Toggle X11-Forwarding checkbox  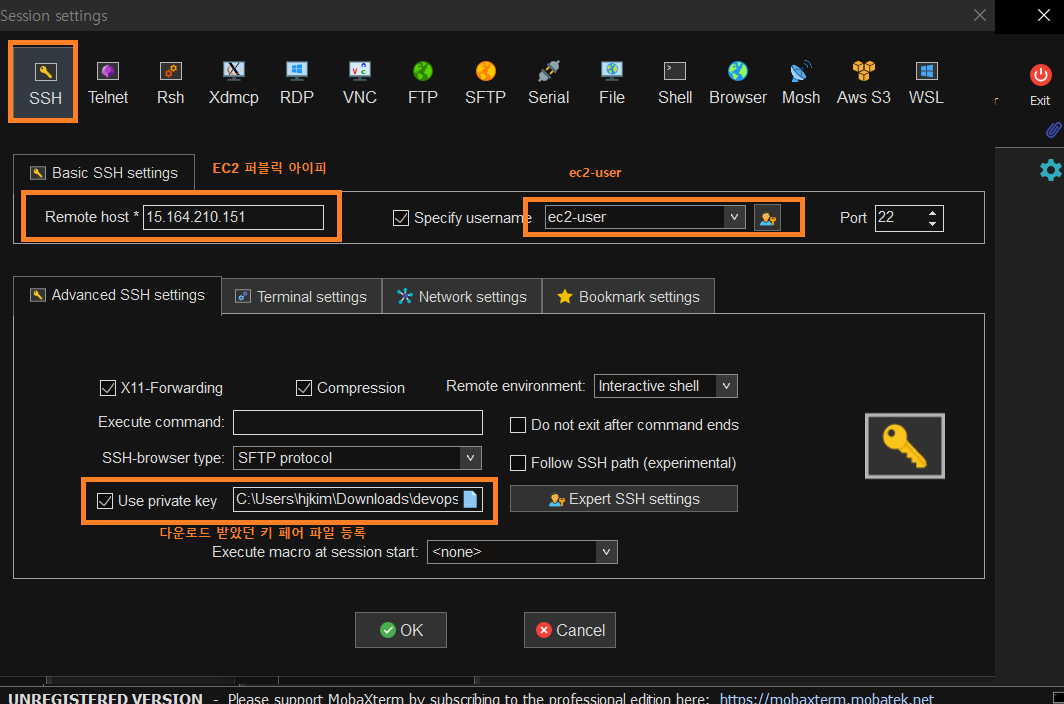coord(108,388)
